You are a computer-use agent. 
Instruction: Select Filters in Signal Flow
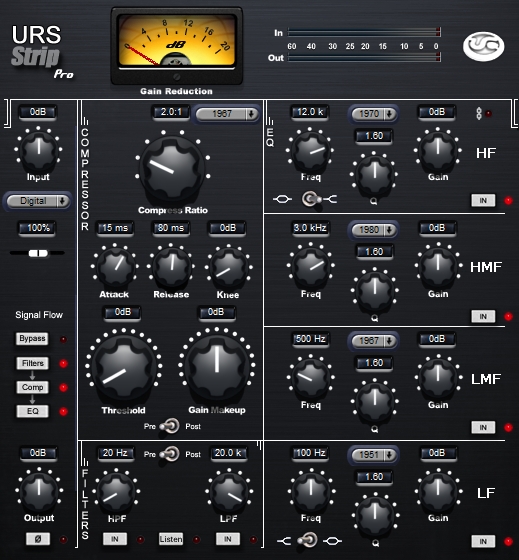(x=33, y=363)
